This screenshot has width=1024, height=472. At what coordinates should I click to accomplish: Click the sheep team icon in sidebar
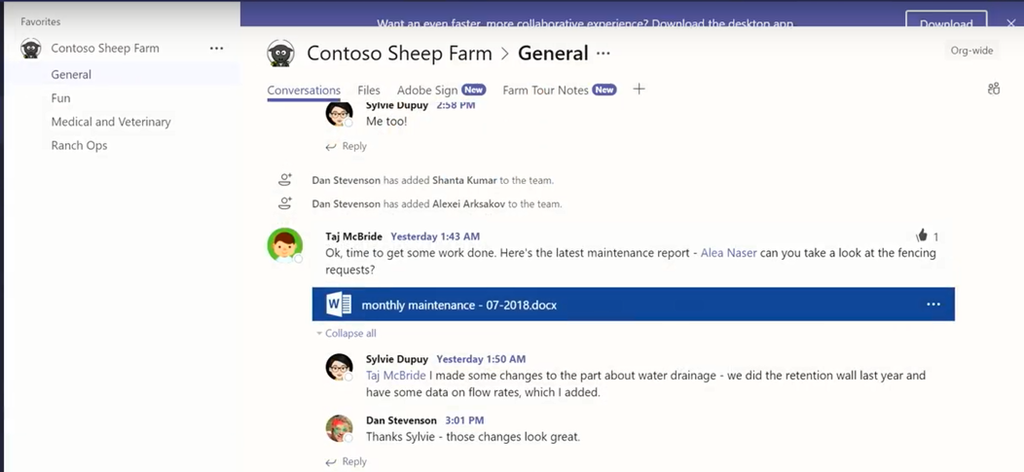pyautogui.click(x=31, y=48)
